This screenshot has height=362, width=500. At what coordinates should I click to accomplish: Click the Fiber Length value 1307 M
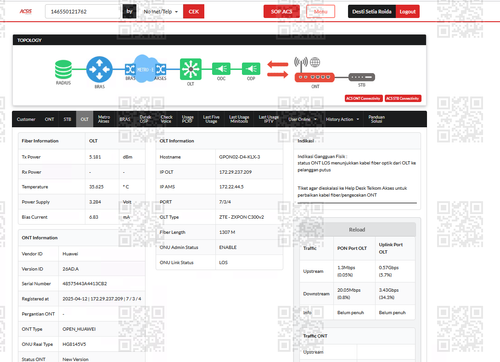pos(227,232)
